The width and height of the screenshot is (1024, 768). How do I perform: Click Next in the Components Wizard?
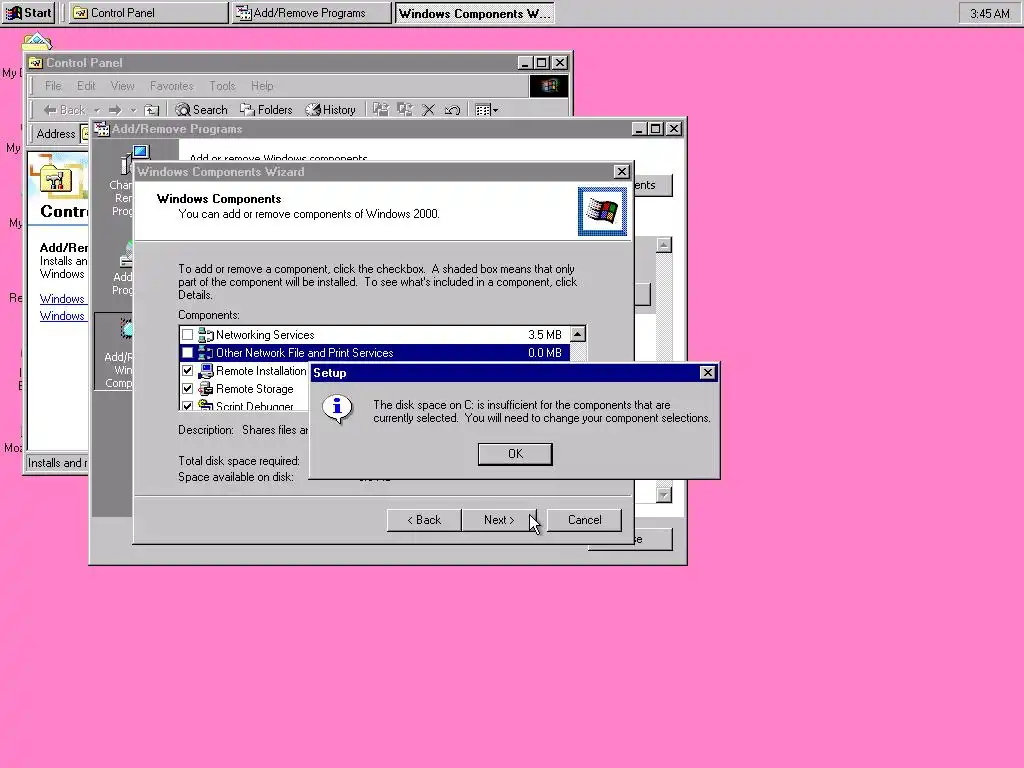499,520
